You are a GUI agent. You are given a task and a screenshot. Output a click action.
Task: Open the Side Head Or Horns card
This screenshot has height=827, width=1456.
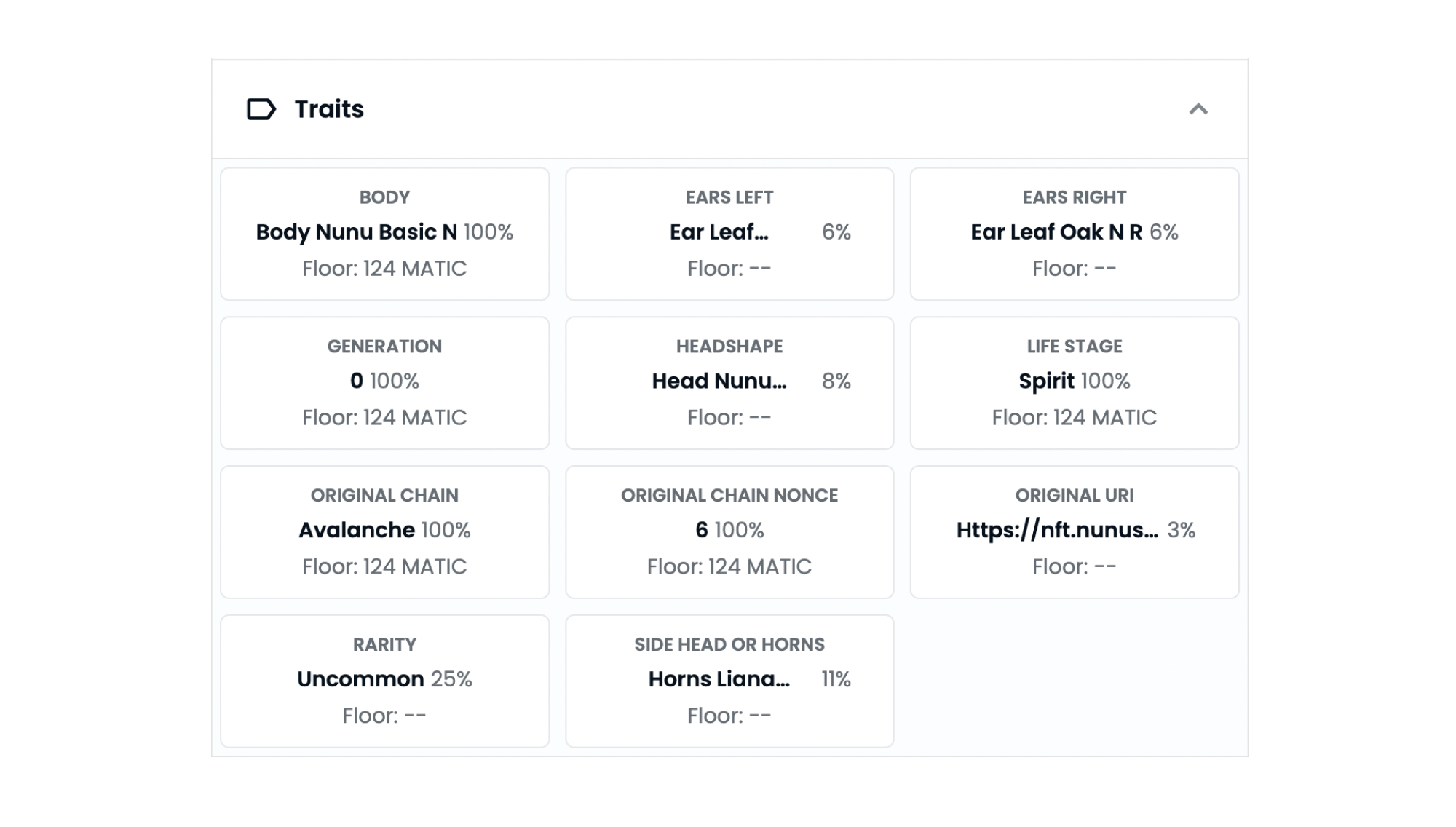point(729,681)
